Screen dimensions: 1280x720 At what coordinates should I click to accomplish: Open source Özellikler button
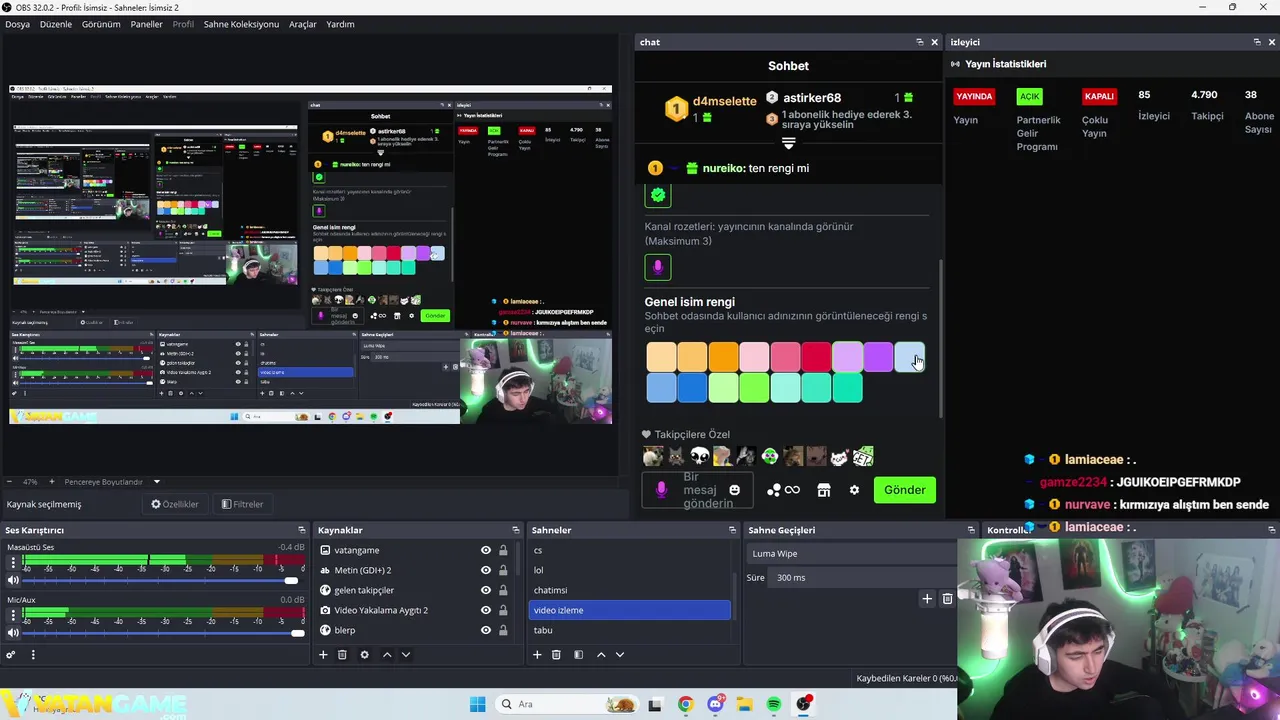175,504
